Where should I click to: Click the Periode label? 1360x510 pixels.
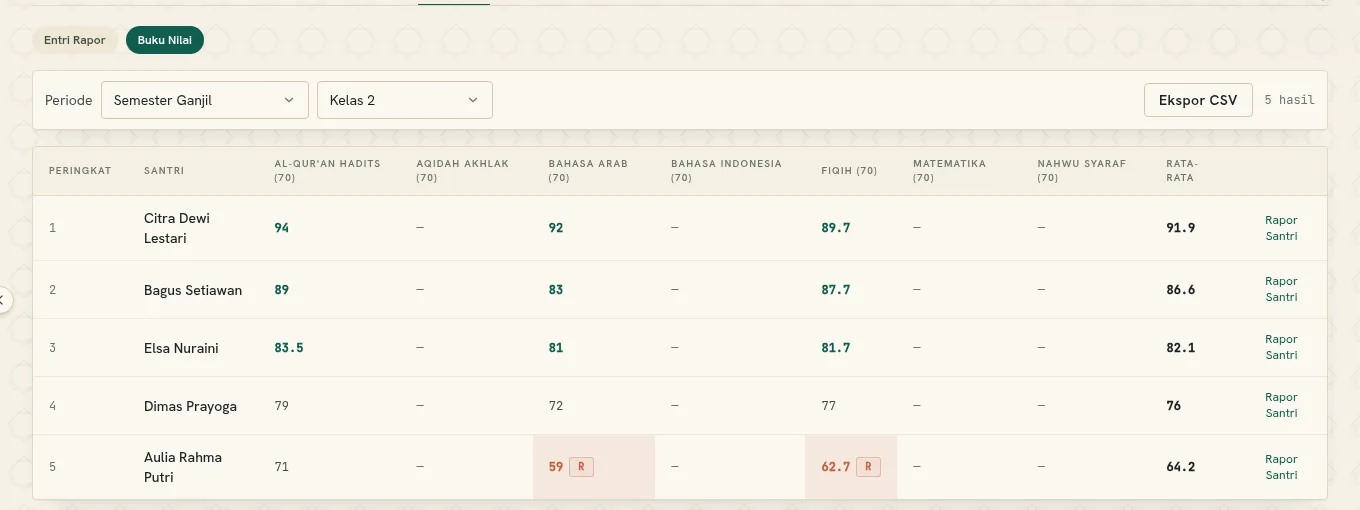pos(69,100)
